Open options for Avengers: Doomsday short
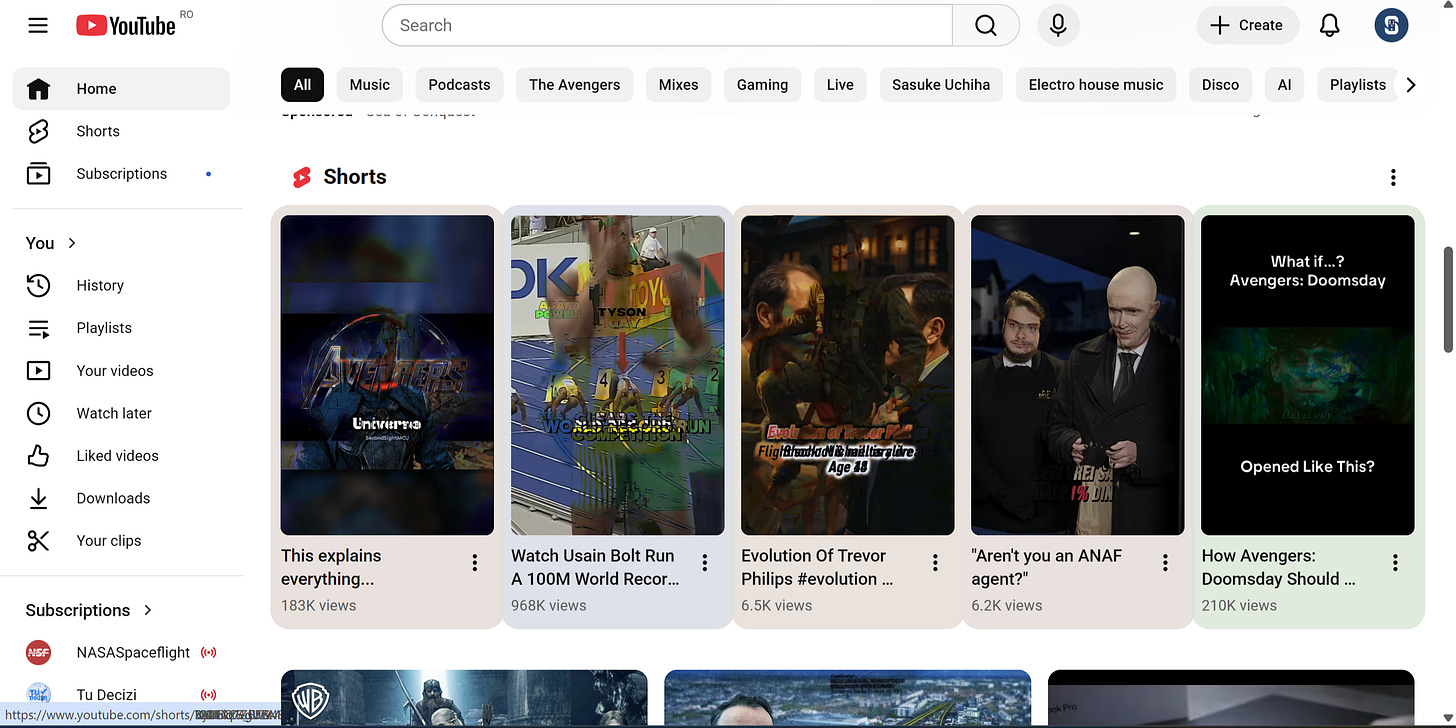Image resolution: width=1456 pixels, height=728 pixels. pos(1395,563)
